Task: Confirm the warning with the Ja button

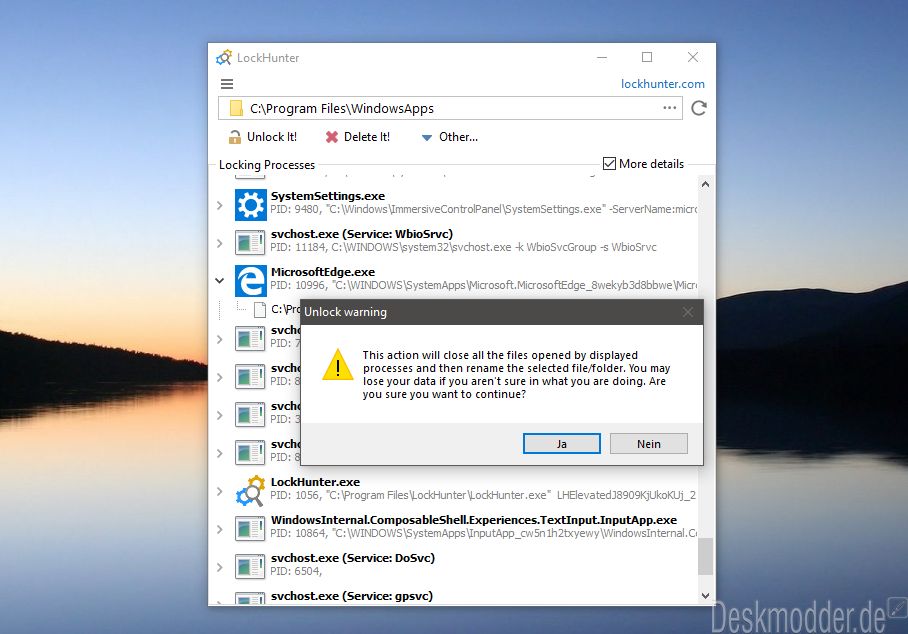Action: point(562,444)
